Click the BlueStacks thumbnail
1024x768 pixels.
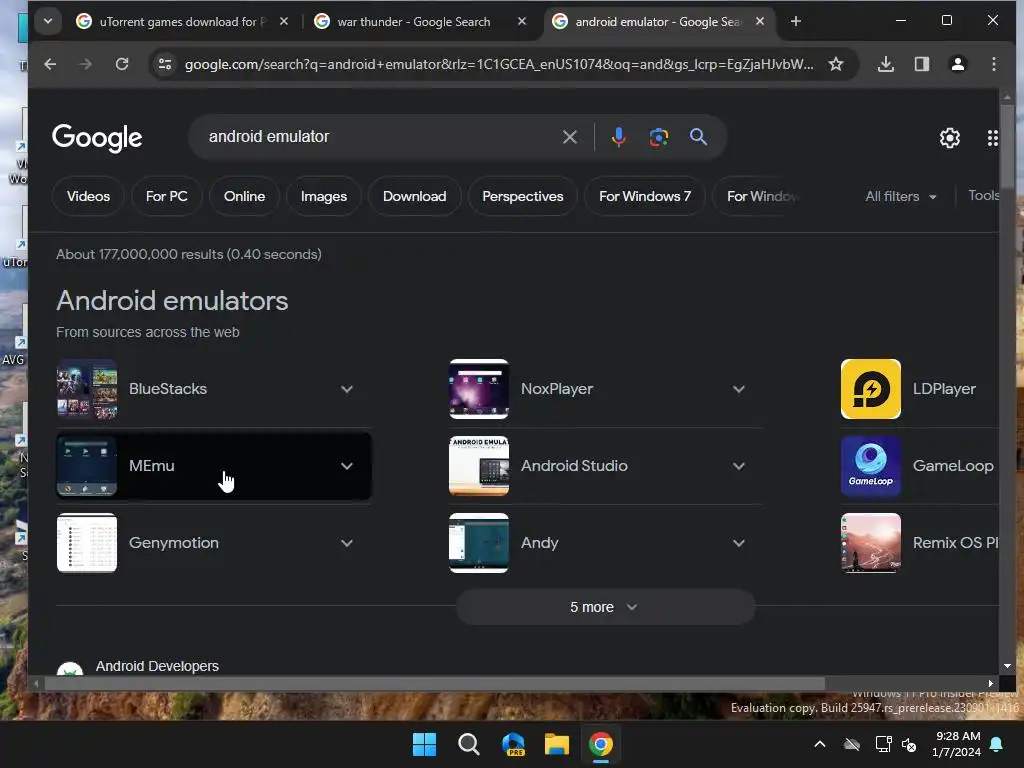87,389
